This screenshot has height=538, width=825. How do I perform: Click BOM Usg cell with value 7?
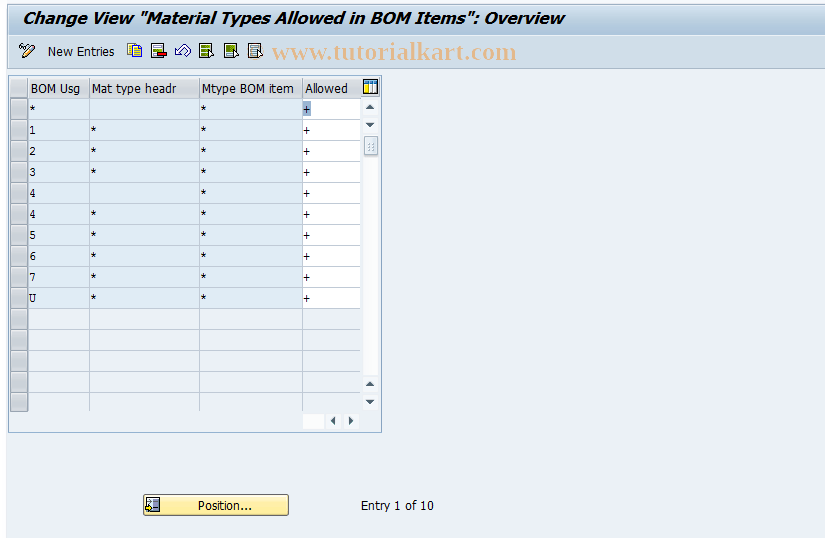(59, 277)
